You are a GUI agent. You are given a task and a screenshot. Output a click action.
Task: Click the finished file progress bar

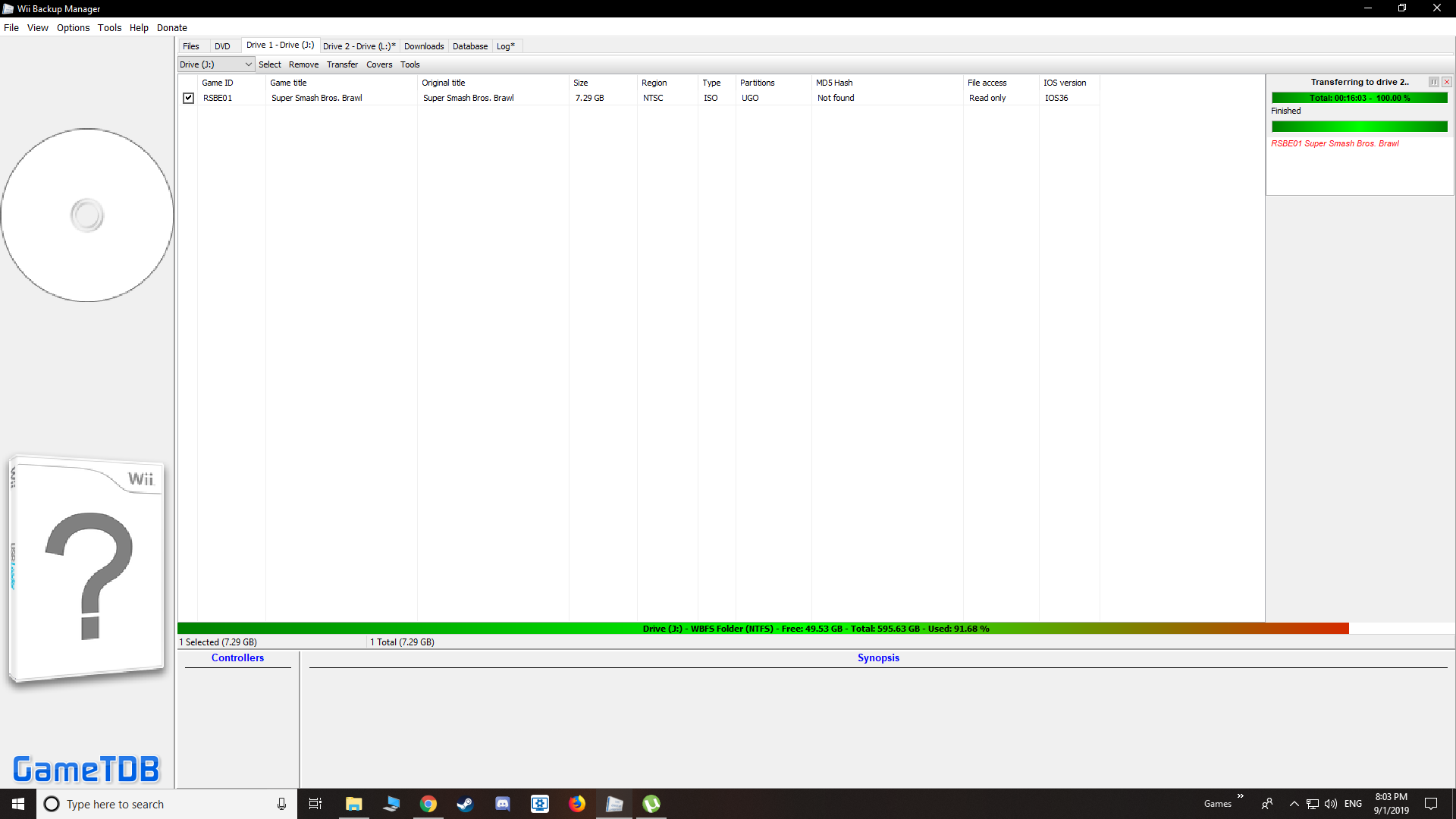1360,127
